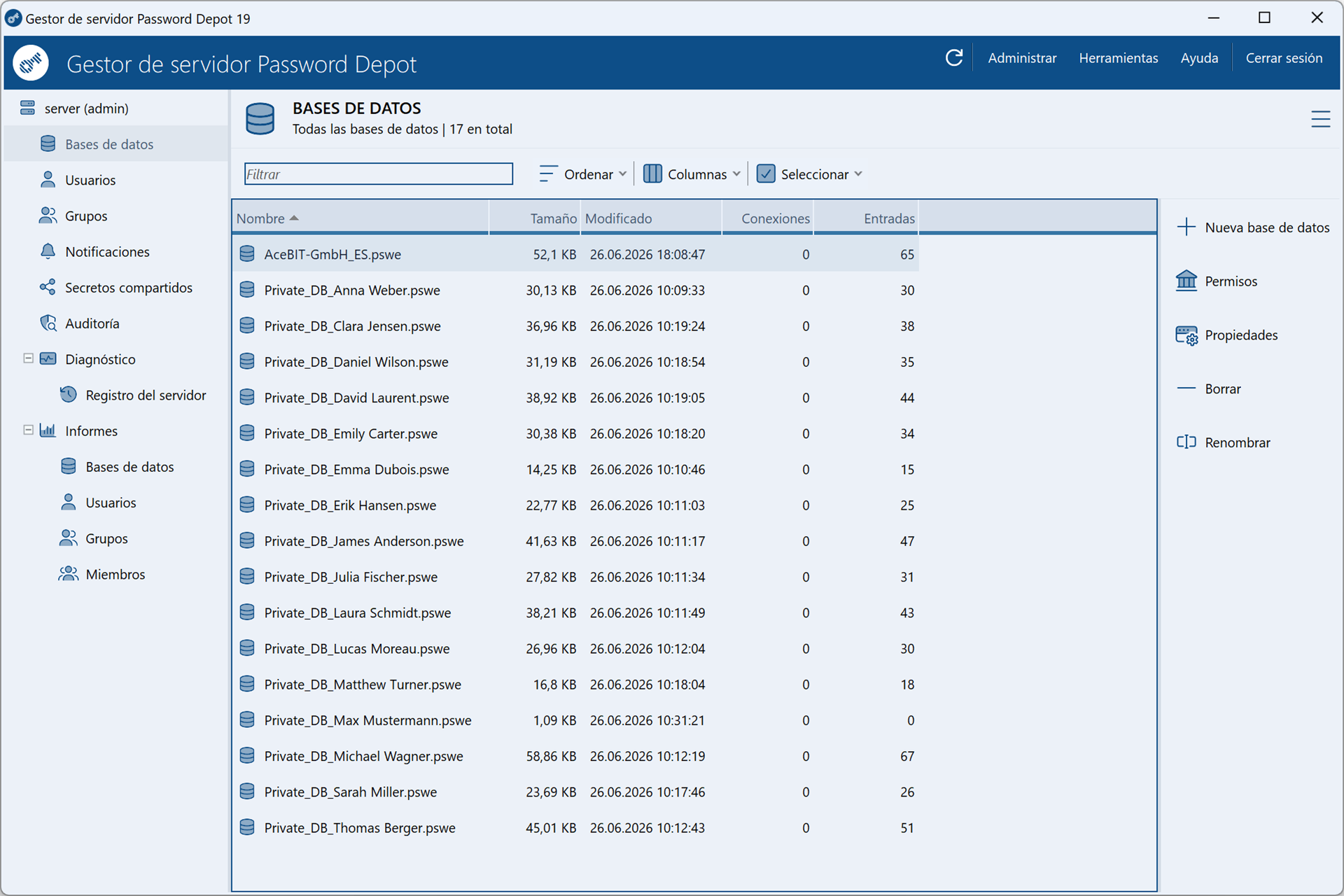Click the Diagnóstico monitor icon
This screenshot has height=896, width=1344.
48,359
